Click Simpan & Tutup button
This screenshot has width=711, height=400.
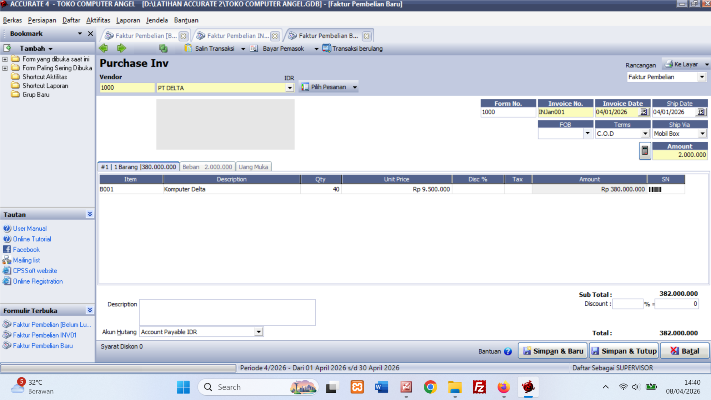(x=624, y=351)
